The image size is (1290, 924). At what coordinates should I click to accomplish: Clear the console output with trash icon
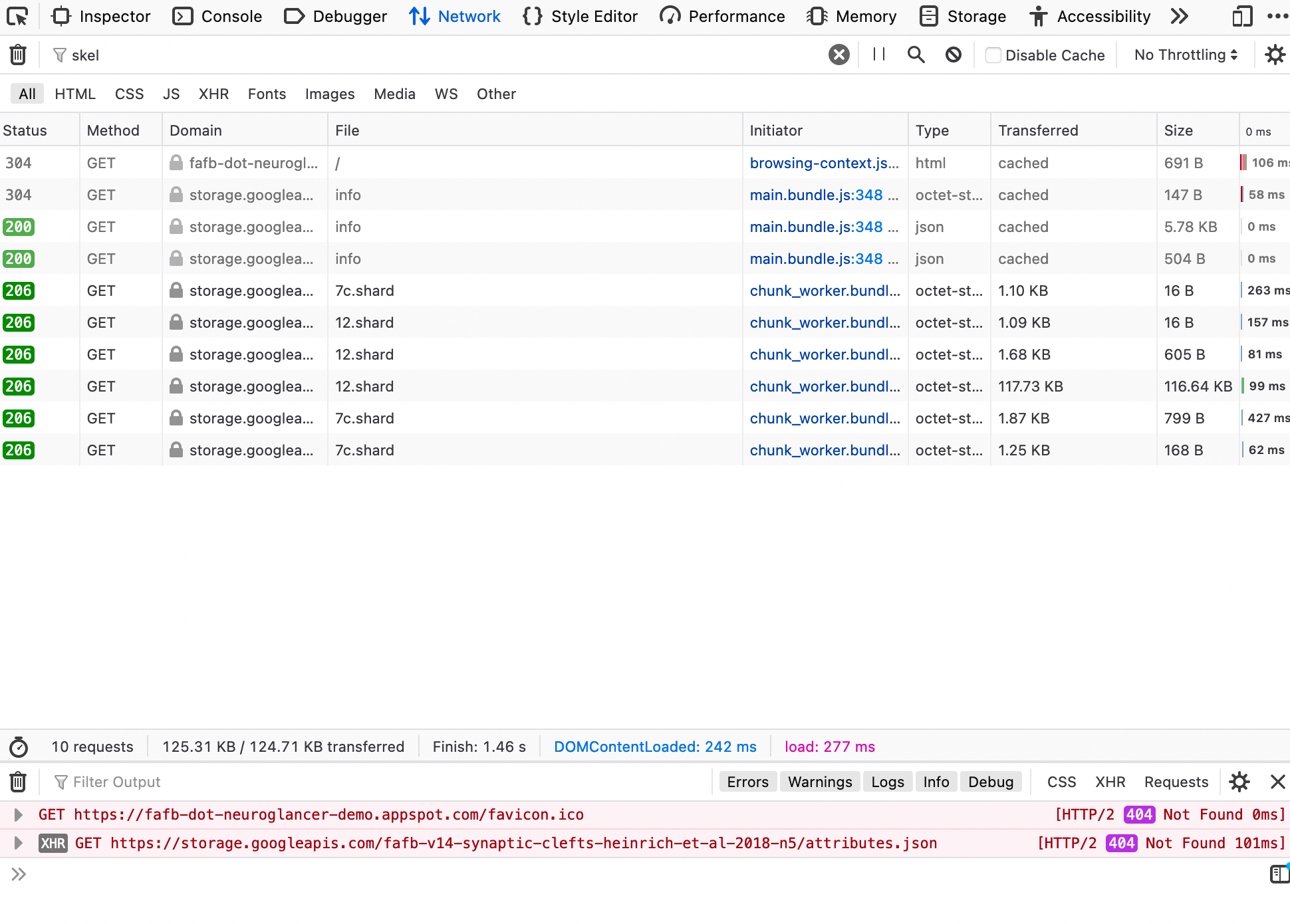click(17, 782)
